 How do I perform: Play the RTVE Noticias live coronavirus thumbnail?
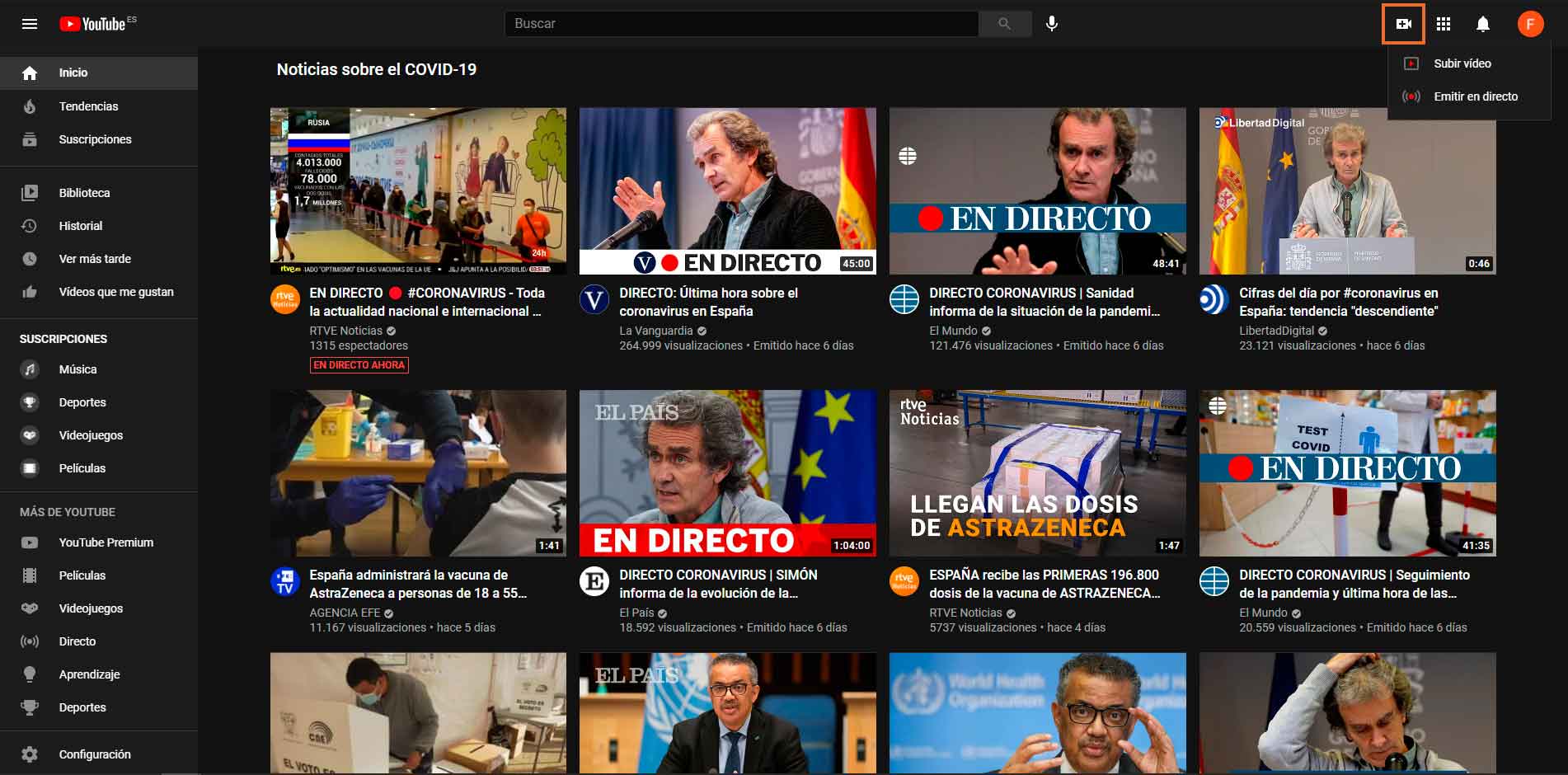(x=418, y=191)
